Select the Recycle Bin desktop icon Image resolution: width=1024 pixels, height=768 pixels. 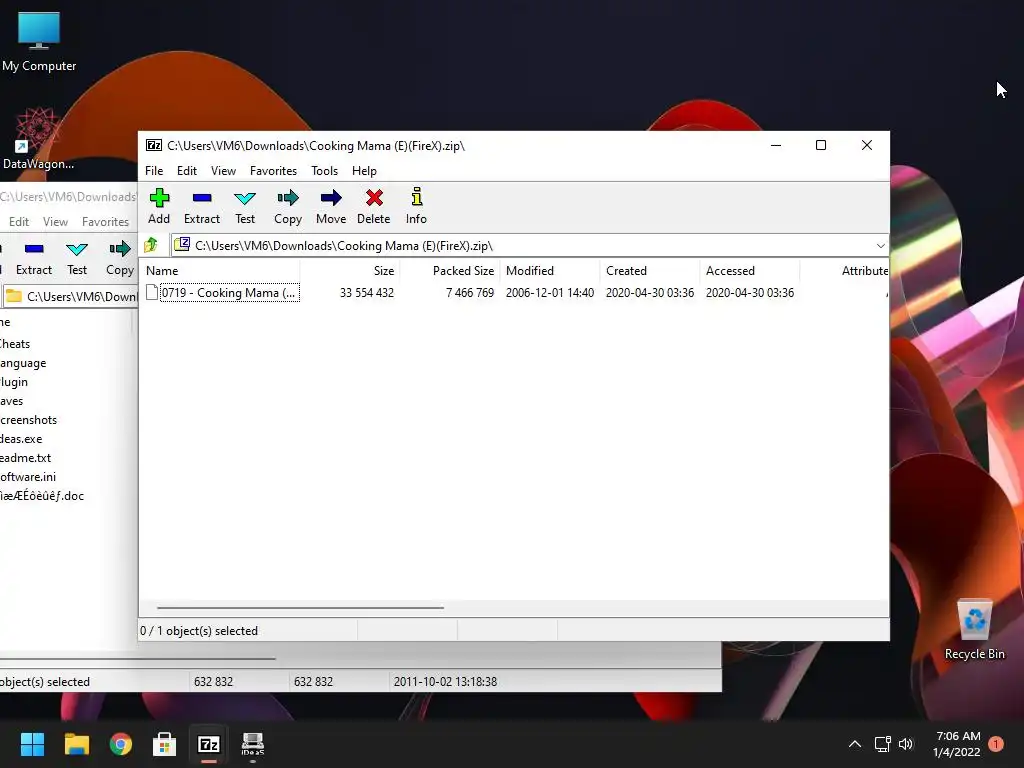tap(974, 630)
